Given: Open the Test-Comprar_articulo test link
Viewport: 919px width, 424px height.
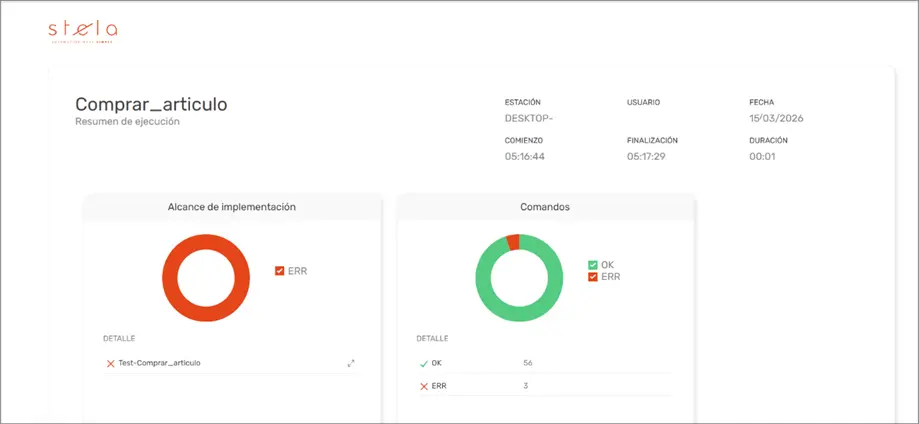Looking at the screenshot, I should coord(160,363).
